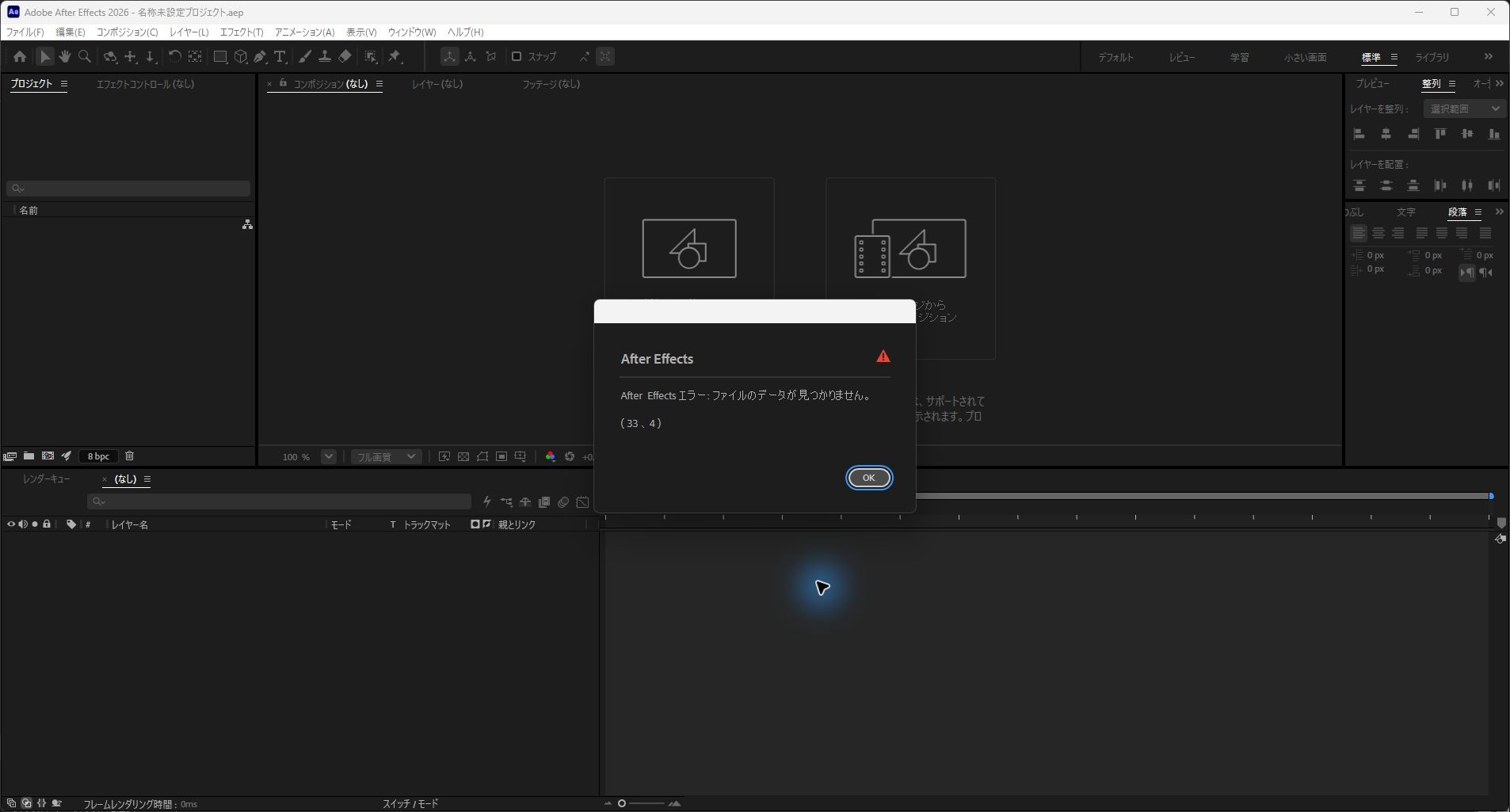Click the new folder icon in Project panel
This screenshot has height=812, width=1510.
(29, 456)
